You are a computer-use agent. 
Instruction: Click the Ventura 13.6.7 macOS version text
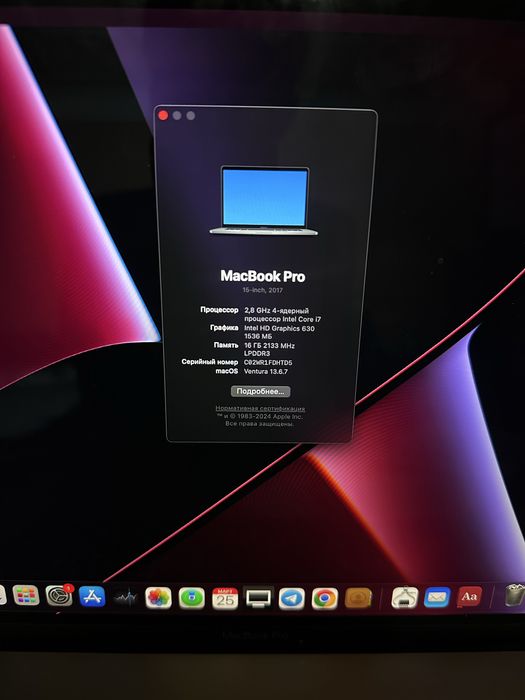point(266,371)
